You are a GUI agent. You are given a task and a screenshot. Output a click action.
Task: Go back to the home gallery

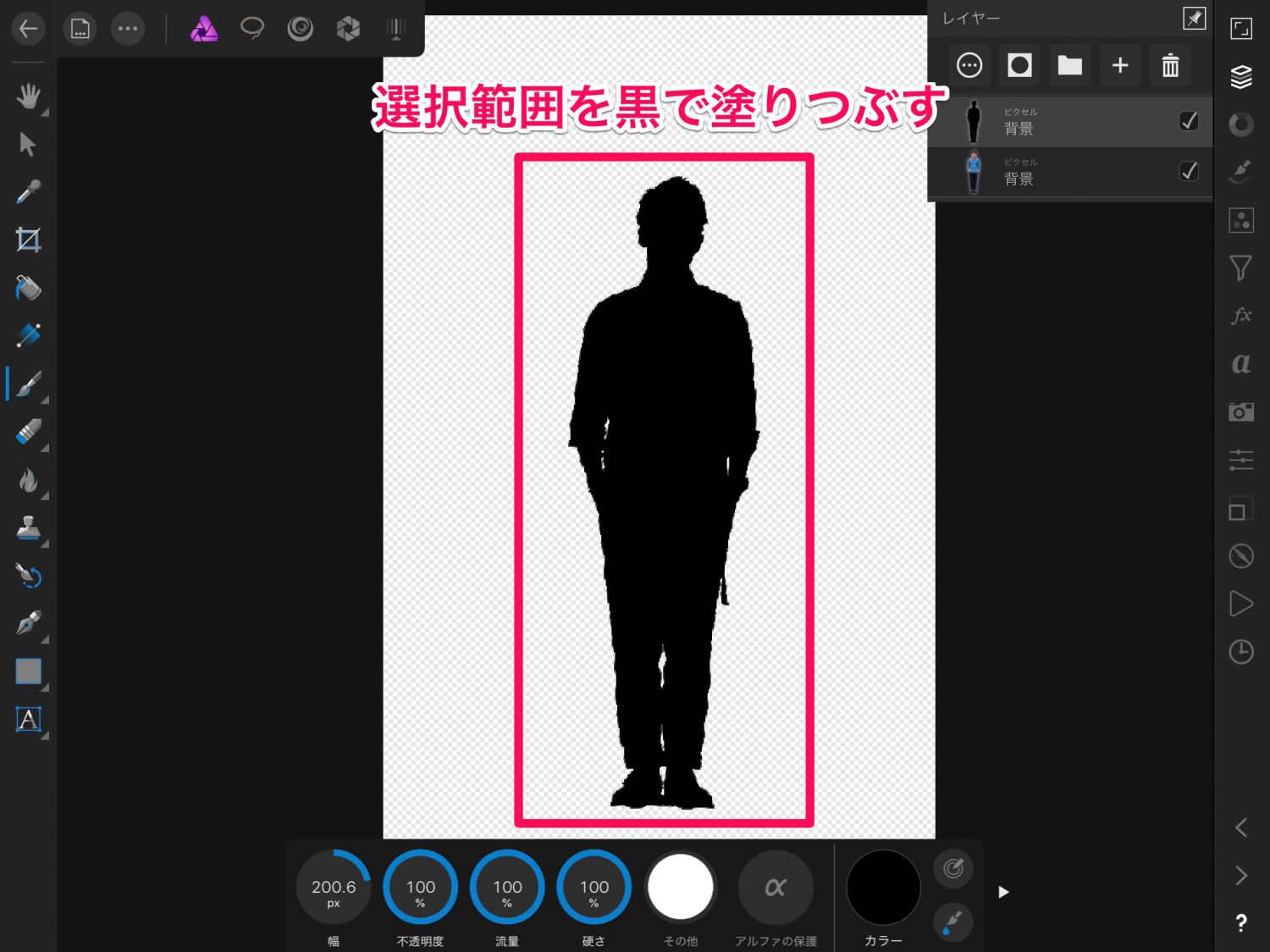coord(28,29)
